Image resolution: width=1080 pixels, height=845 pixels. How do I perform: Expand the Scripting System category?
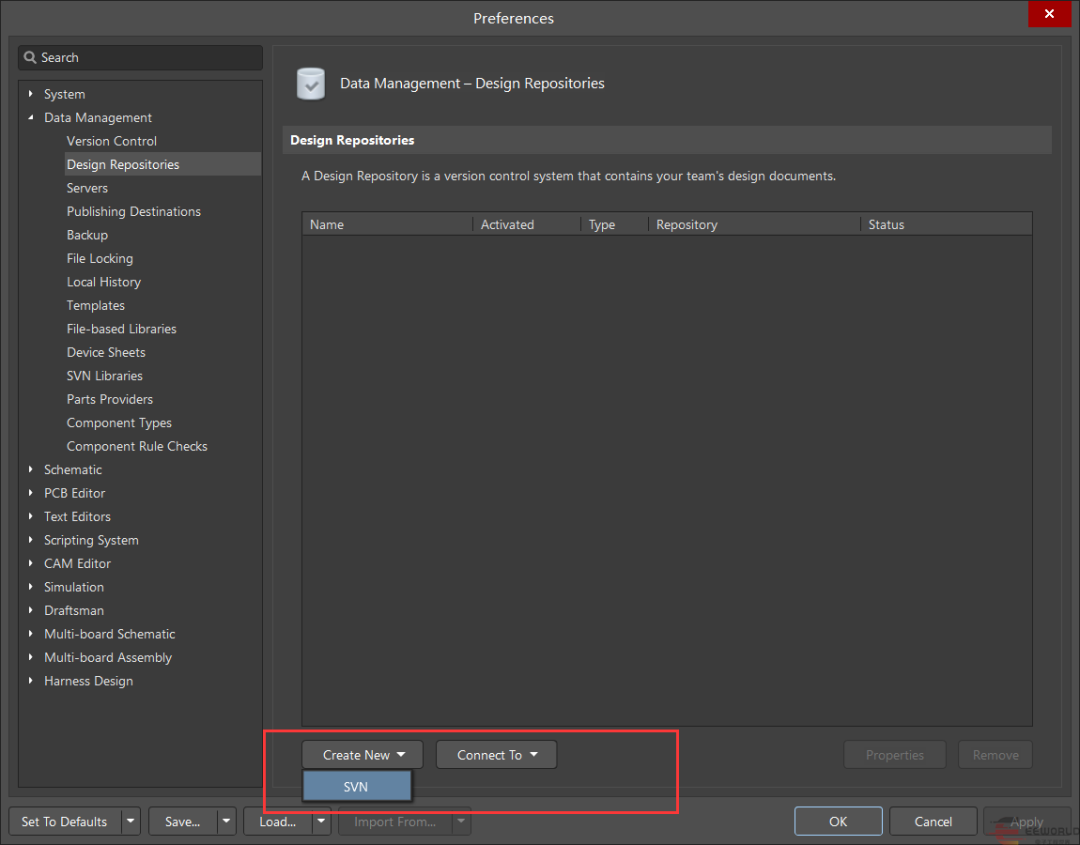pos(30,539)
